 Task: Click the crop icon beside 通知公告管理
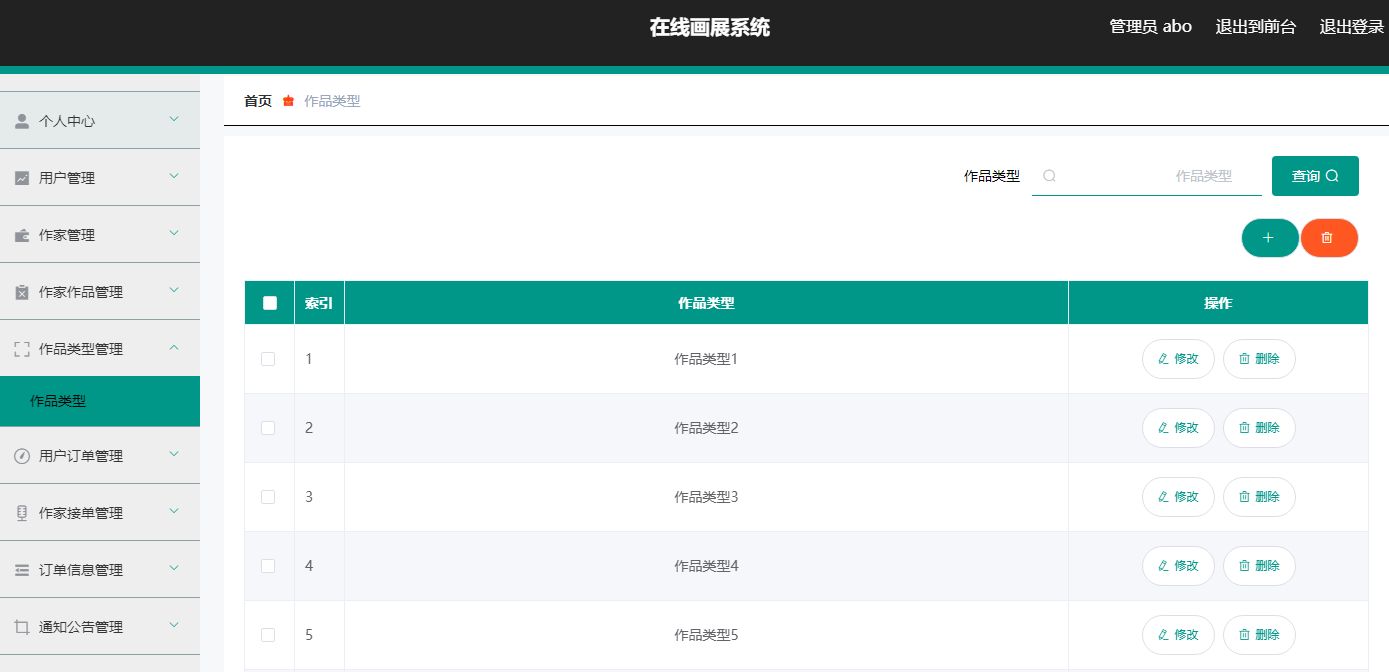tap(22, 627)
